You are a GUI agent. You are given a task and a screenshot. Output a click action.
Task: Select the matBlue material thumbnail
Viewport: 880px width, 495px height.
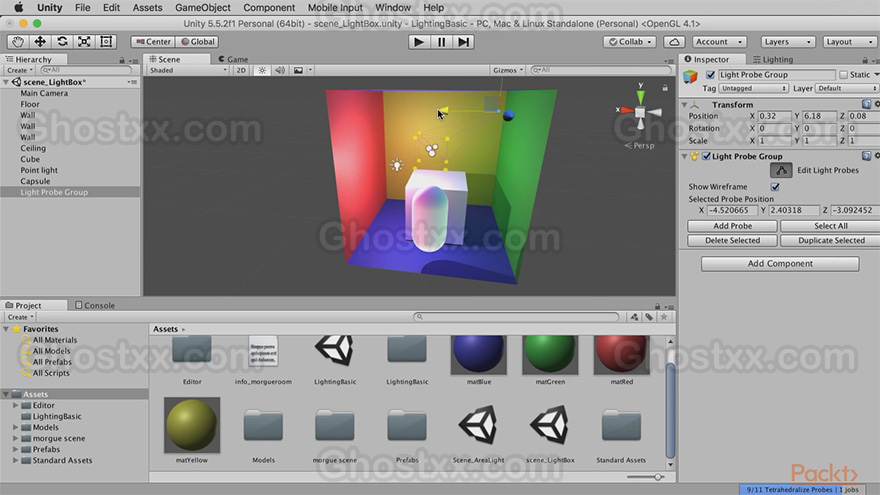pyautogui.click(x=479, y=355)
